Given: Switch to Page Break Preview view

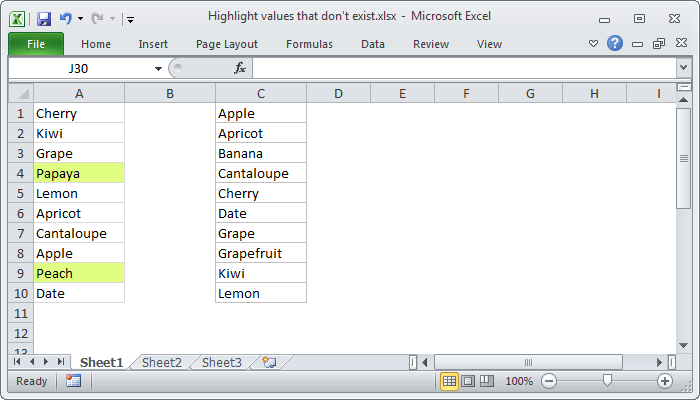Looking at the screenshot, I should (x=486, y=381).
